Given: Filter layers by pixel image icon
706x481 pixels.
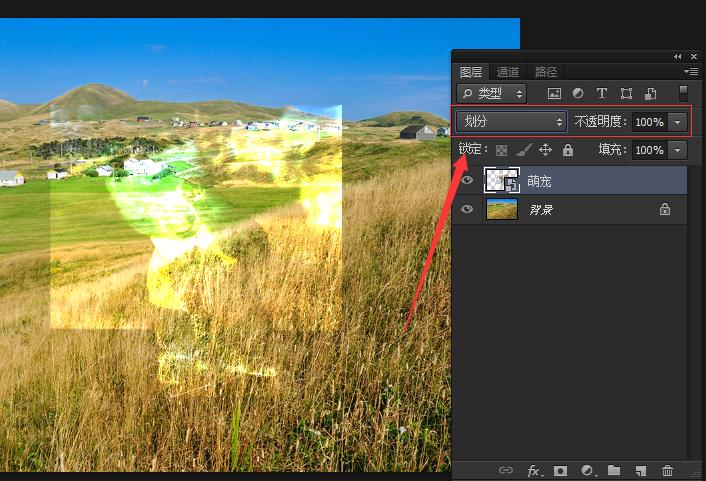Looking at the screenshot, I should (554, 93).
